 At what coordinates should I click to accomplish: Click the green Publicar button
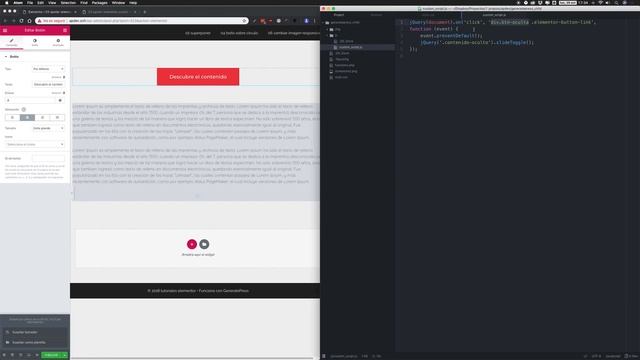tap(51, 355)
